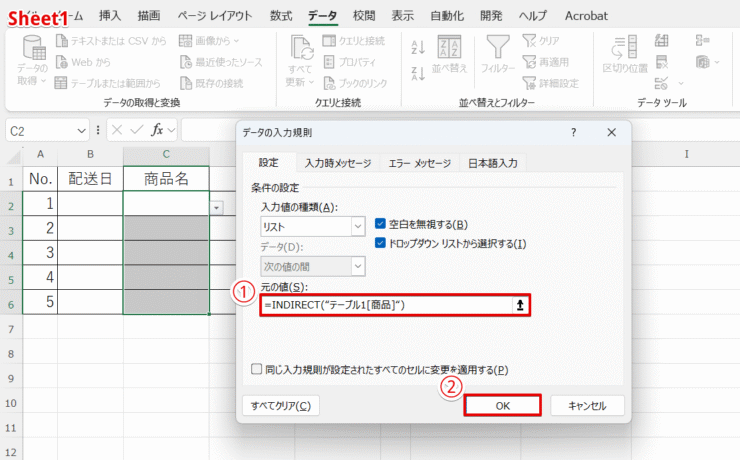Click テーブルまたは範囲から option
The height and width of the screenshot is (460, 740).
[x=108, y=83]
